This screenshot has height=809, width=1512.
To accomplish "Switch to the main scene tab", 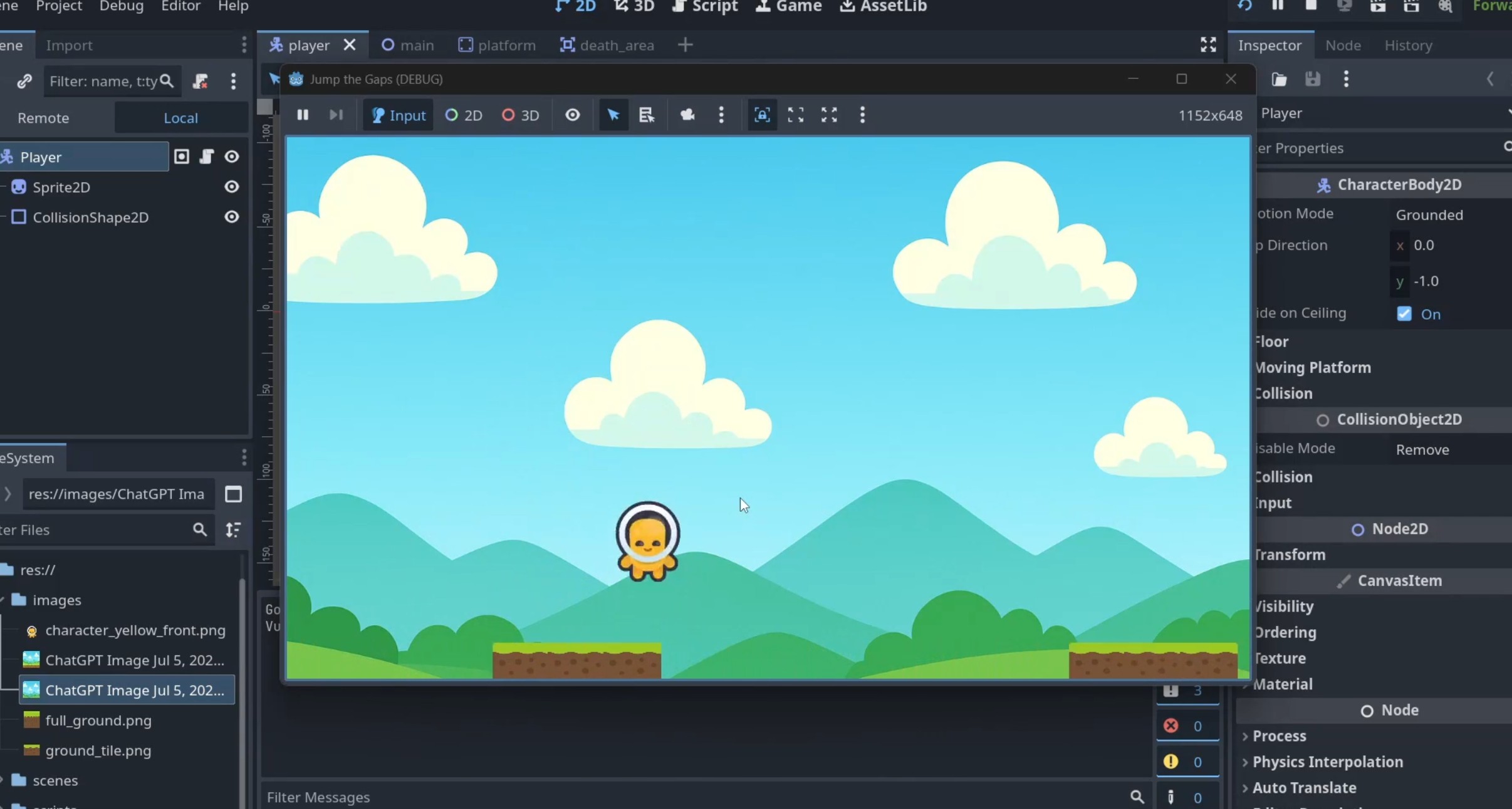I will pyautogui.click(x=408, y=45).
